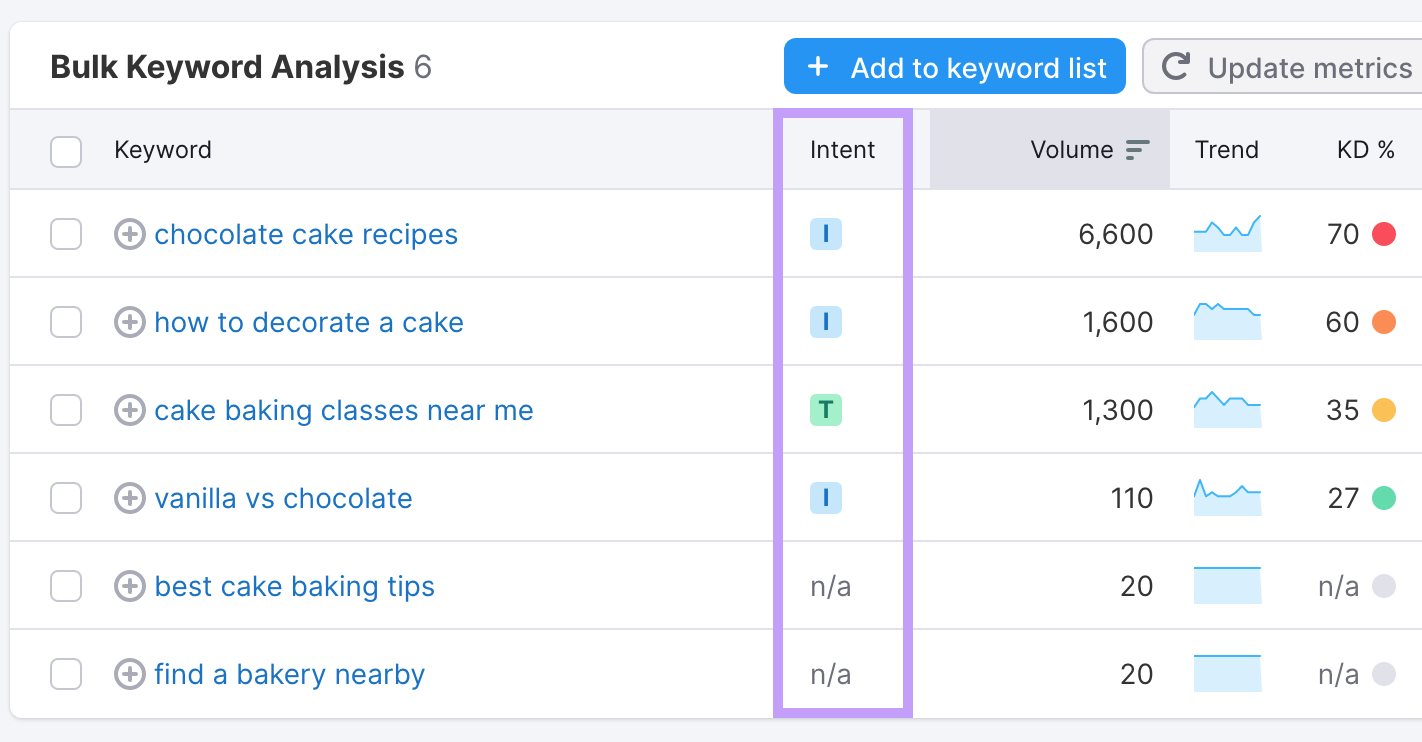This screenshot has height=742, width=1422.
Task: Select the checkbox for chocolate cake recipes
Action: [x=66, y=234]
